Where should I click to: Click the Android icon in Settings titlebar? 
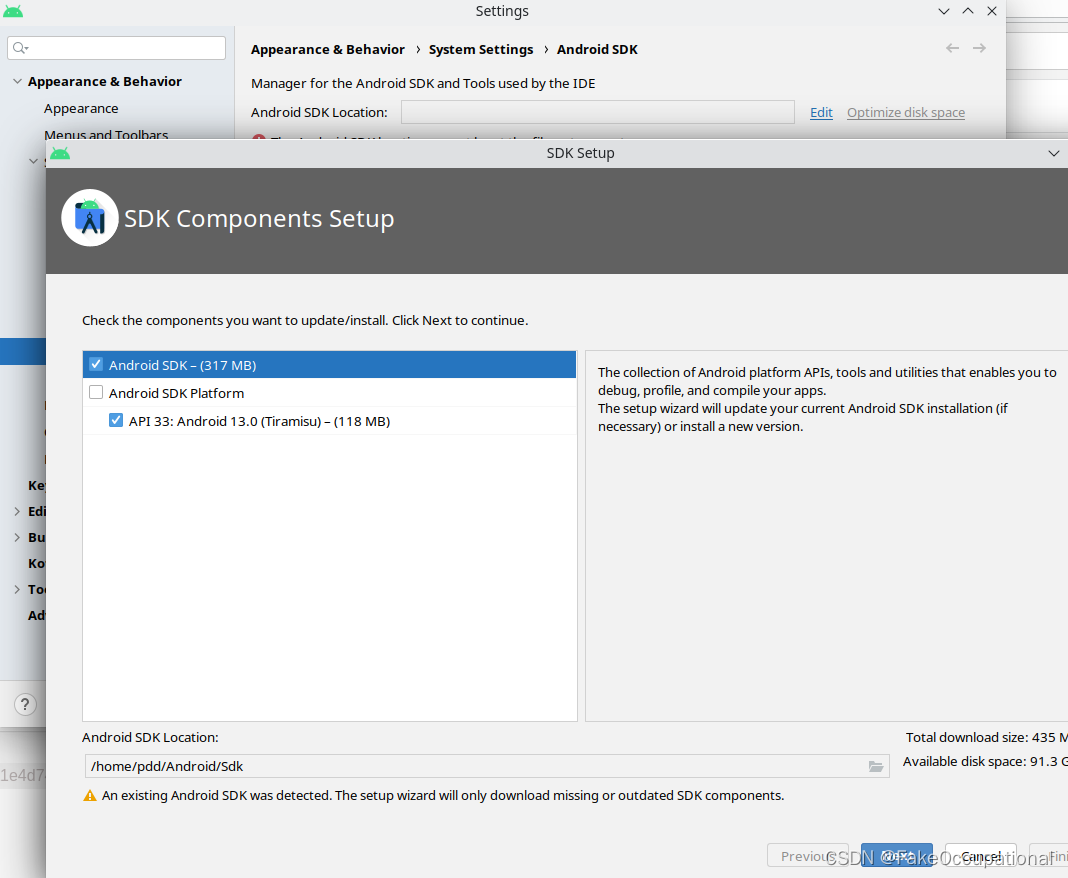[13, 11]
